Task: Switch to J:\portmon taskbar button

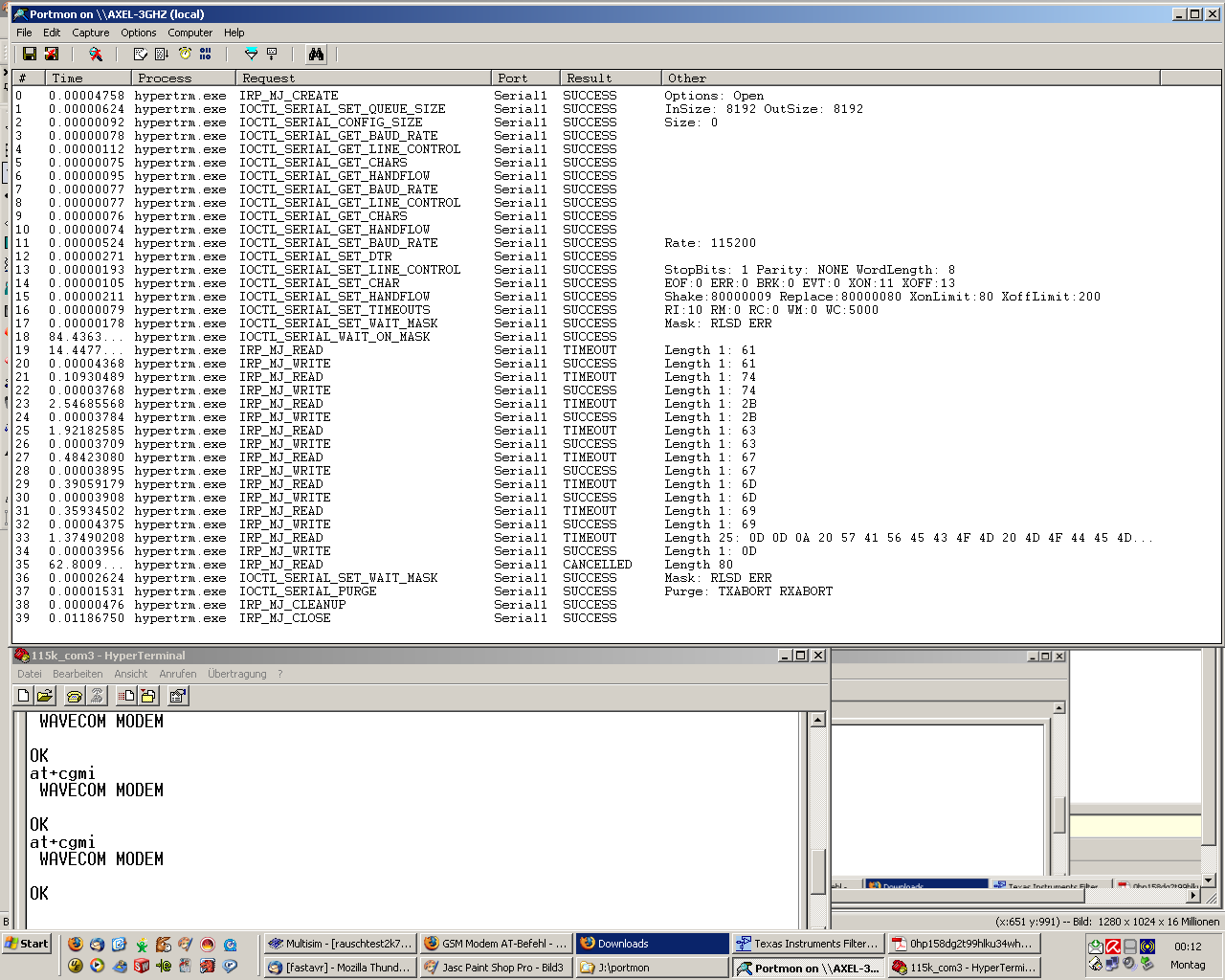Action: click(652, 968)
